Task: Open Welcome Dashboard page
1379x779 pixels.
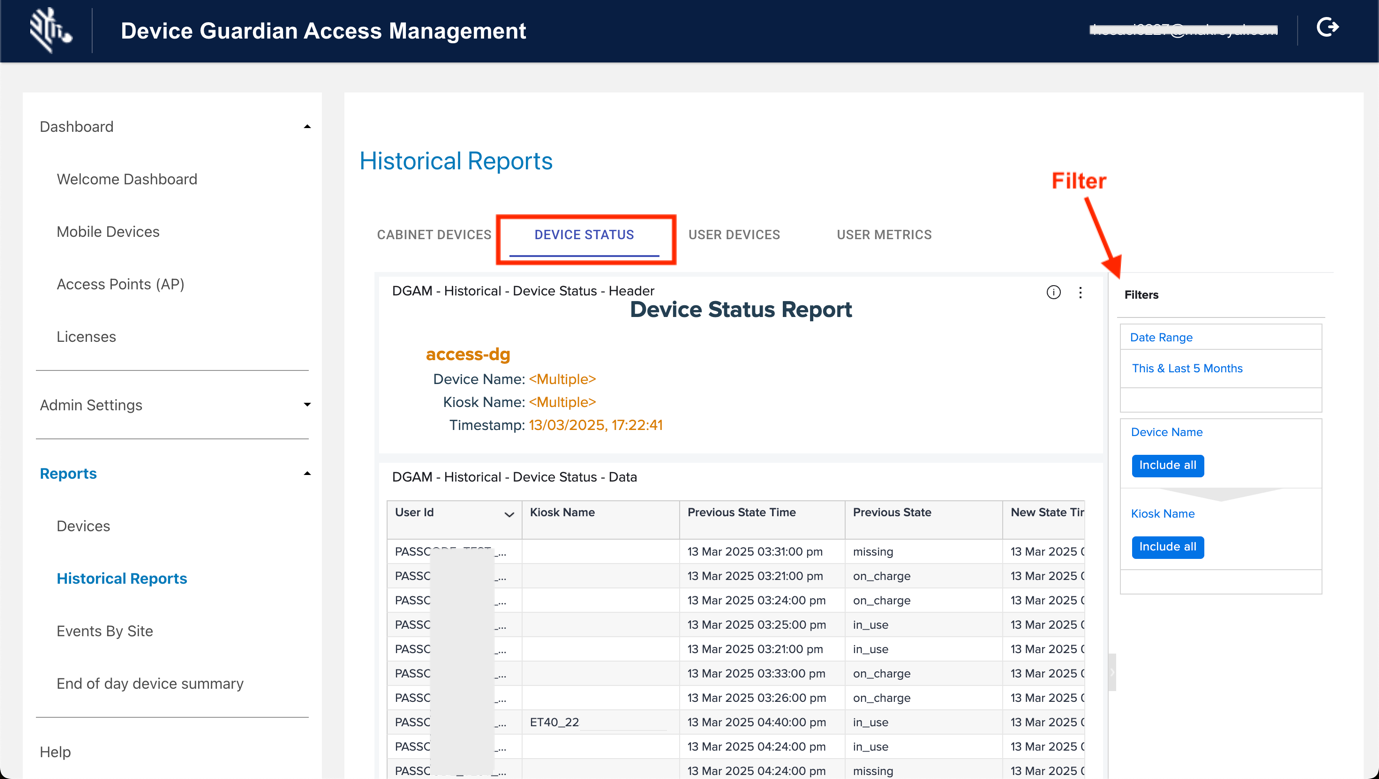Action: click(x=127, y=179)
